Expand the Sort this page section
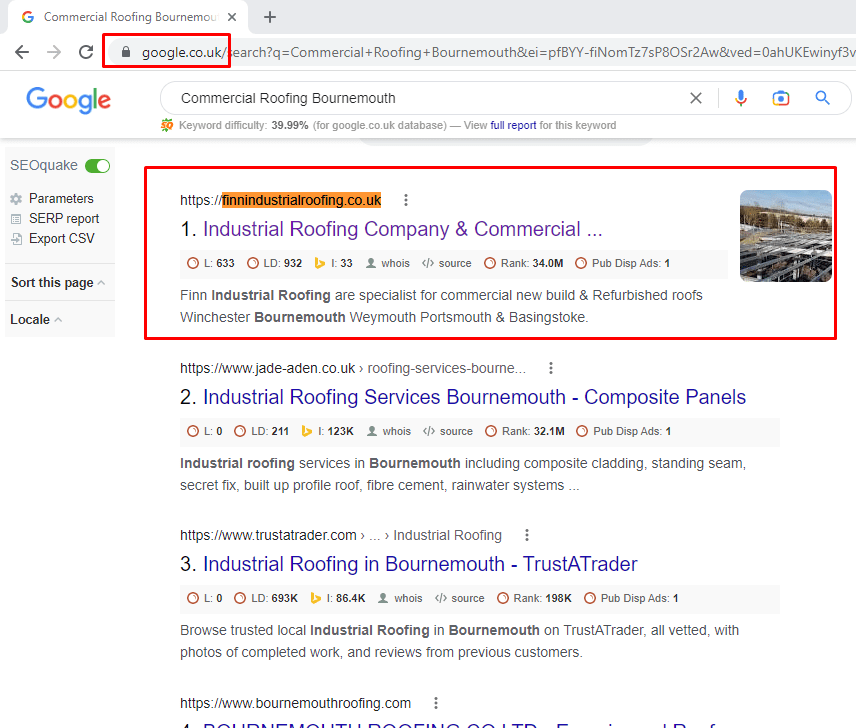 pyautogui.click(x=58, y=283)
